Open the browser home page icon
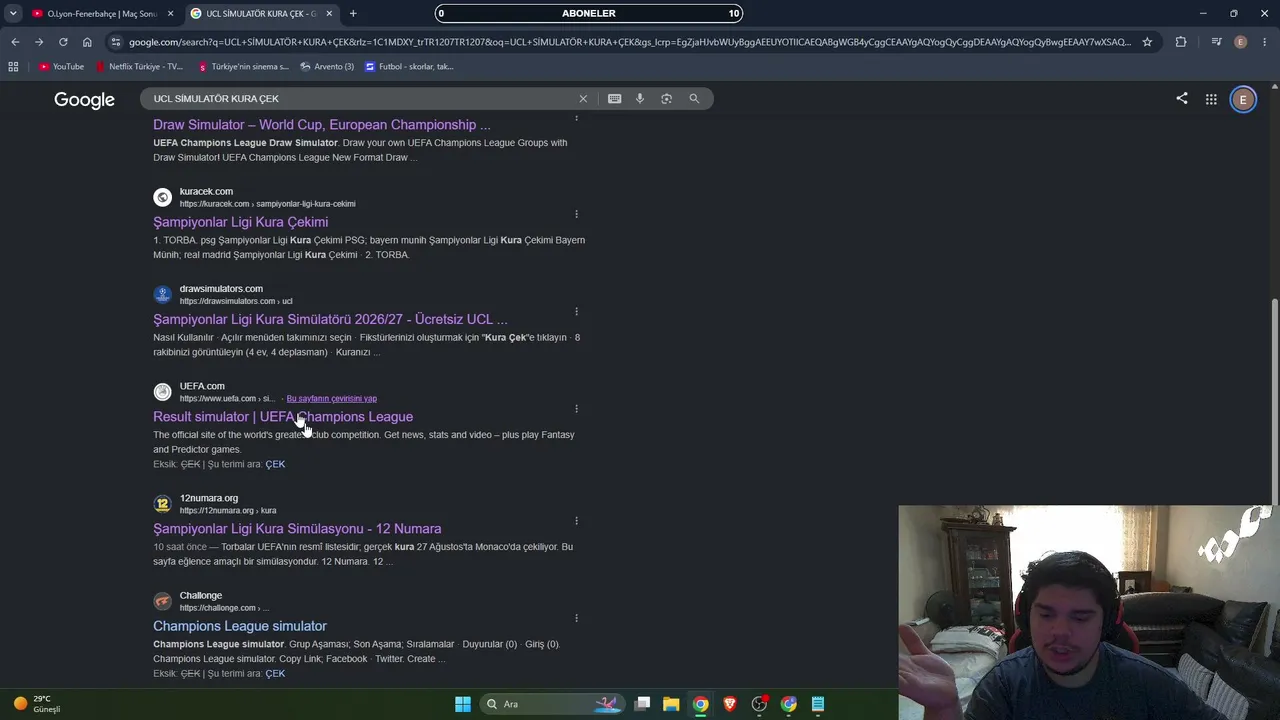Screen dimensions: 1280x720 [87, 42]
